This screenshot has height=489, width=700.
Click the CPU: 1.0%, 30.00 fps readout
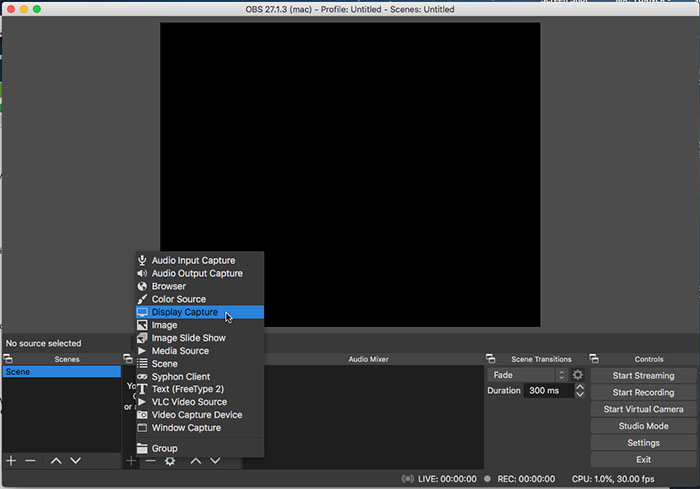pyautogui.click(x=613, y=479)
